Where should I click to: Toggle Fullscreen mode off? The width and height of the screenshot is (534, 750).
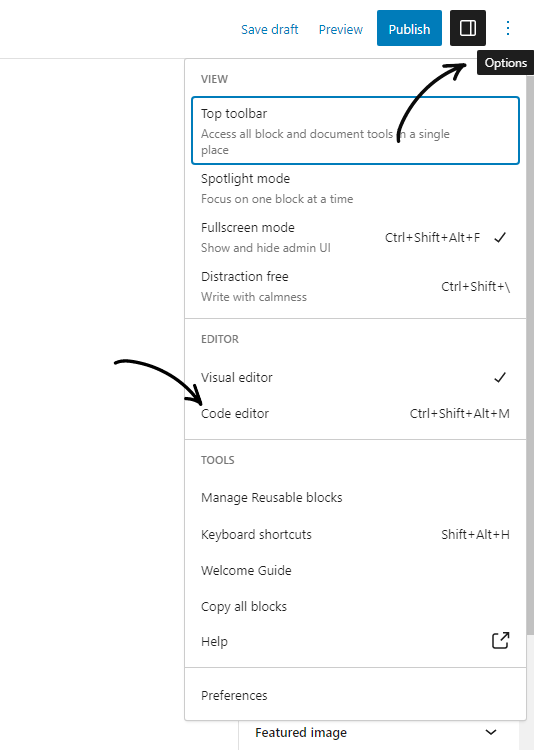[355, 237]
